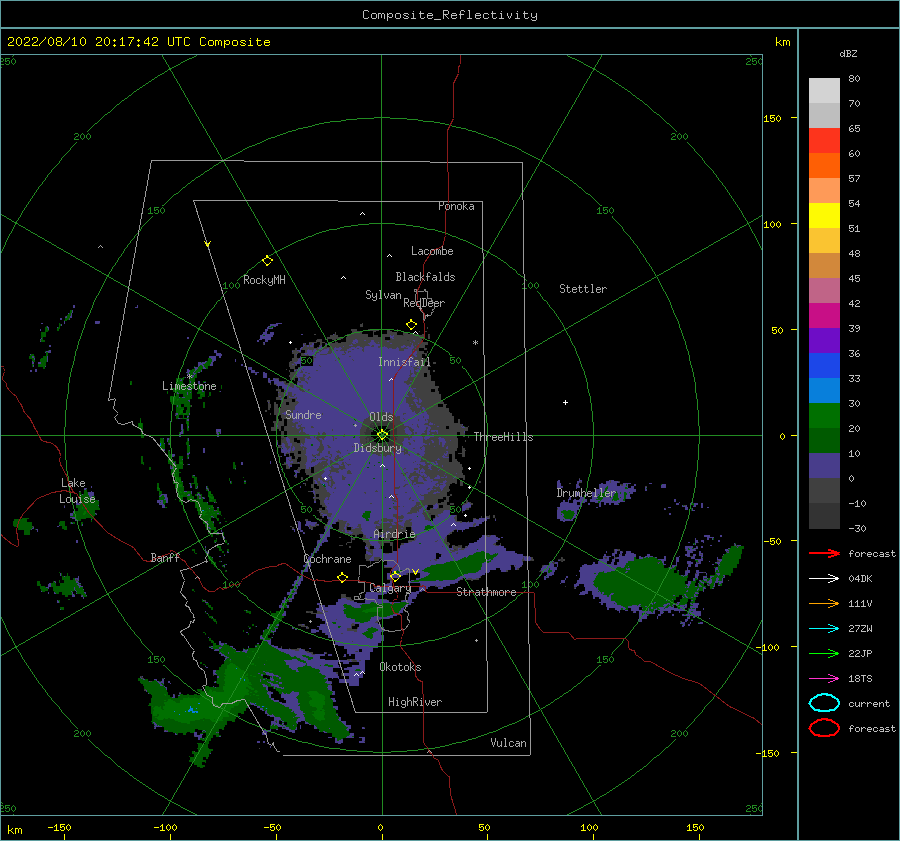
Task: Click the Lake Louise label
Action: coord(77,491)
